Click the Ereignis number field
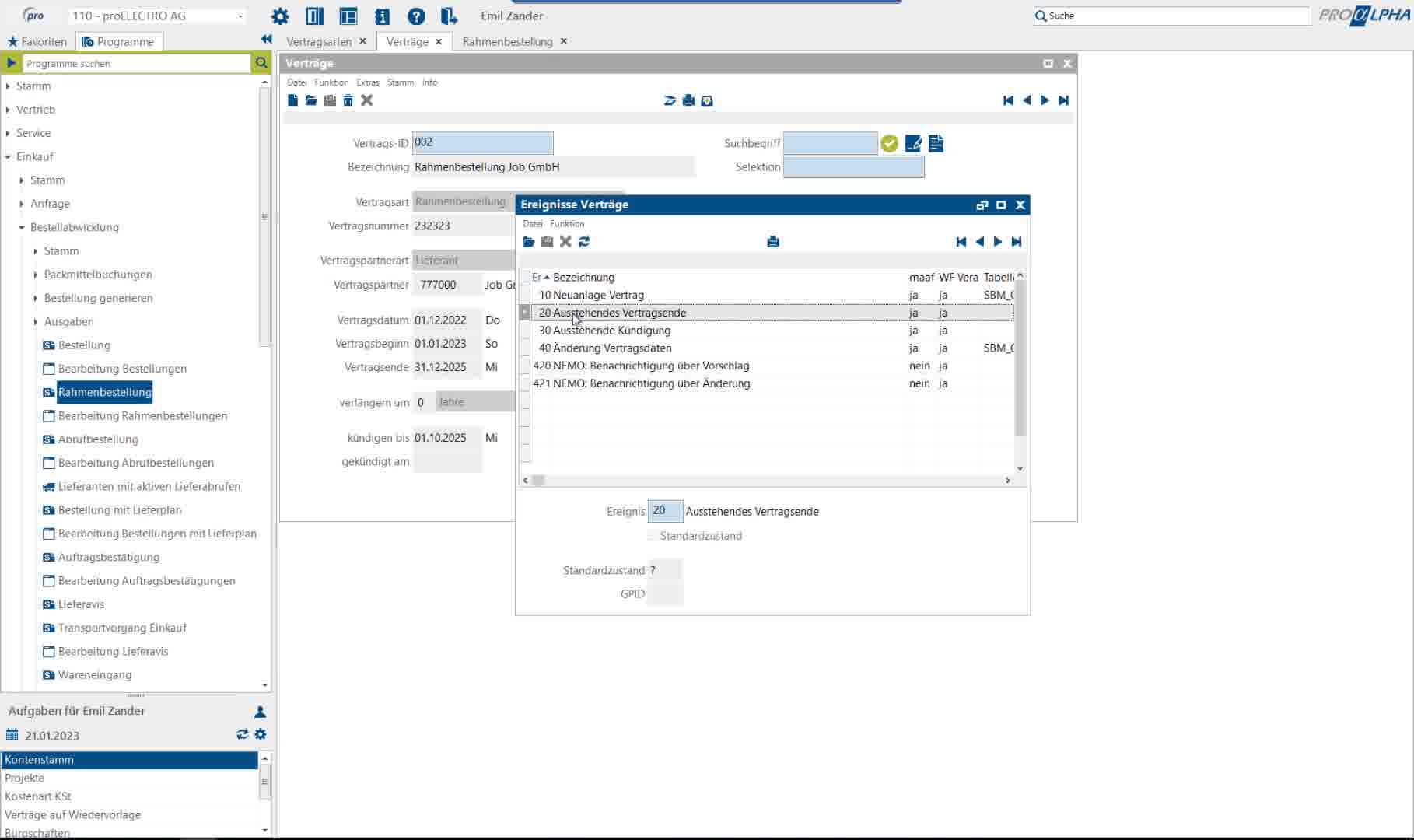Viewport: 1414px width, 840px height. 665,511
